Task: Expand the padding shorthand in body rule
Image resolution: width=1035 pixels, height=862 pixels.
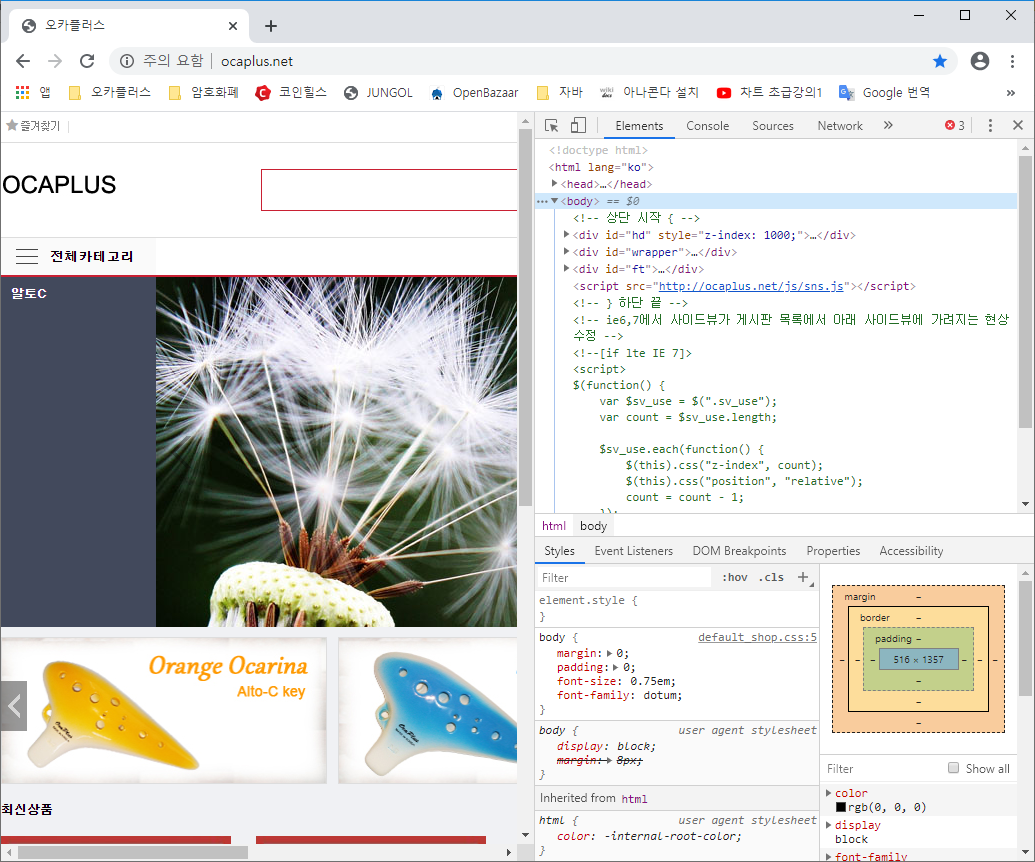Action: coord(616,668)
